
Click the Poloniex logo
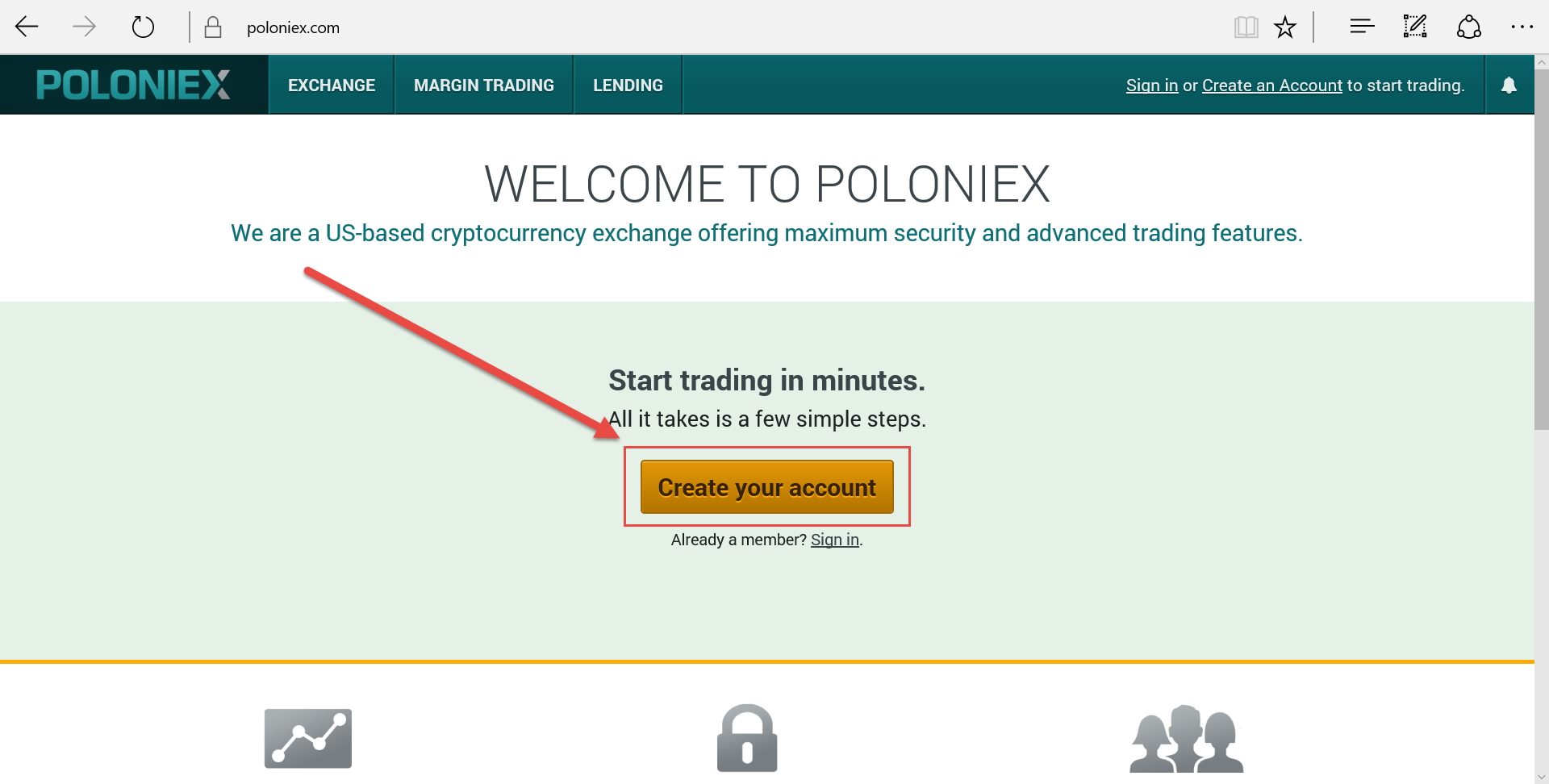[x=134, y=85]
